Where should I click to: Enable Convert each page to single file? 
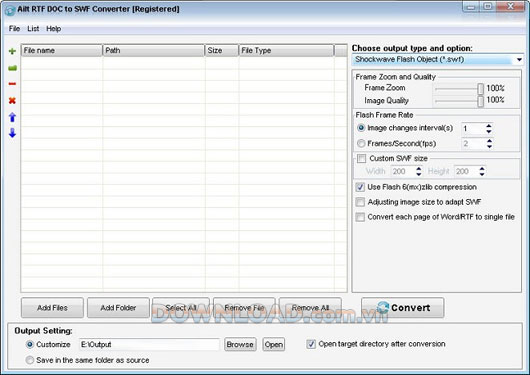click(x=360, y=217)
